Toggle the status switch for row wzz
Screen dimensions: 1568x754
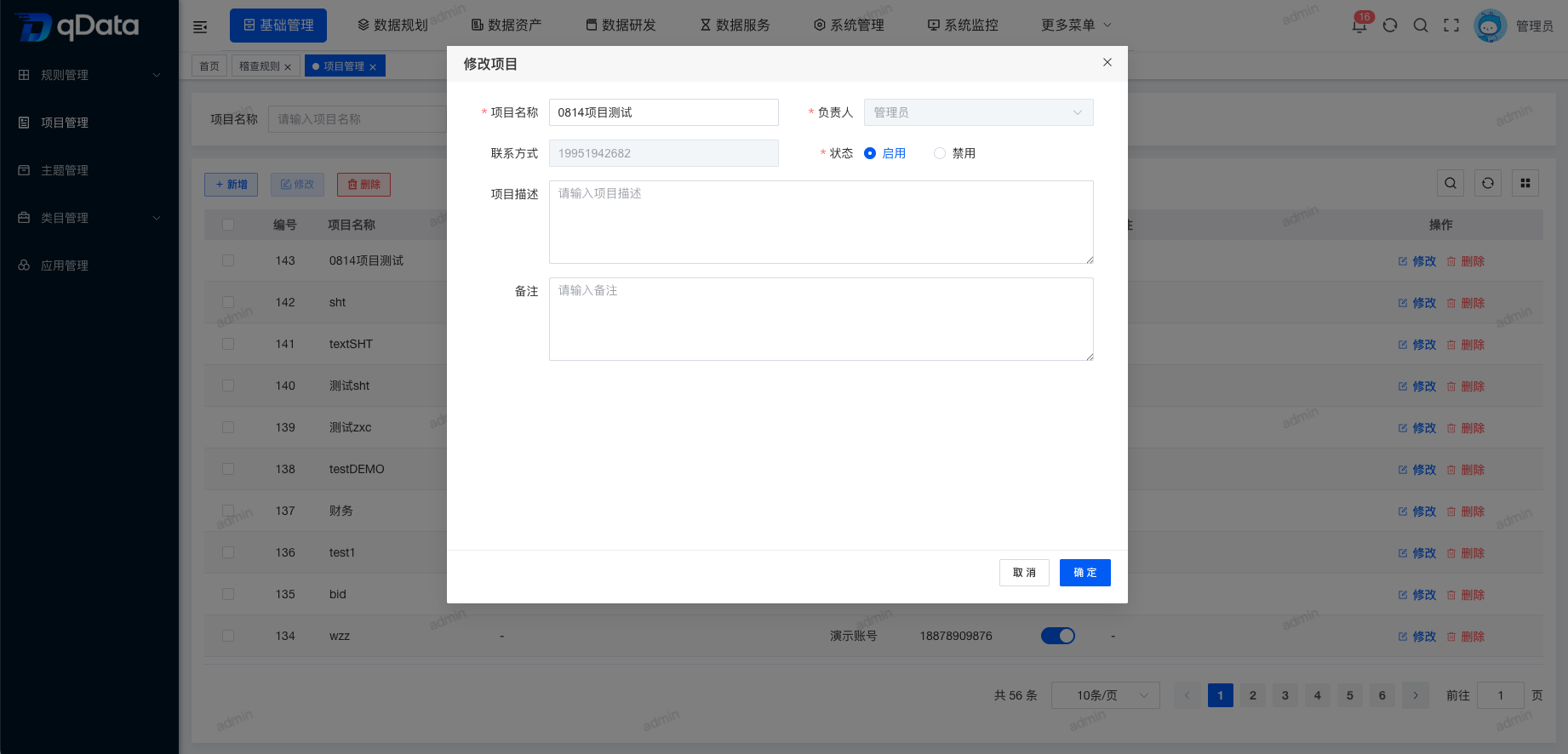pos(1058,636)
